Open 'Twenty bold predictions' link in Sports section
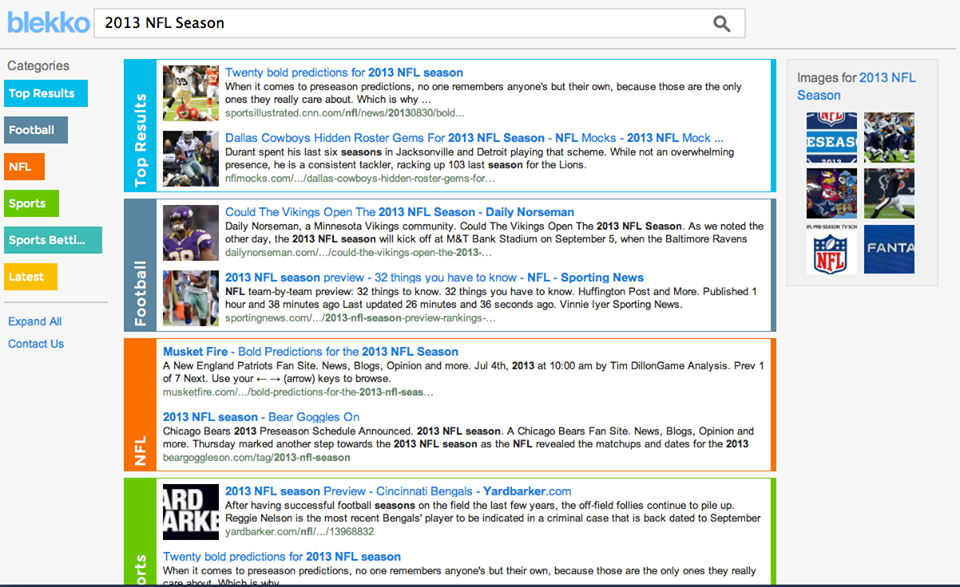960x587 pixels. [282, 556]
